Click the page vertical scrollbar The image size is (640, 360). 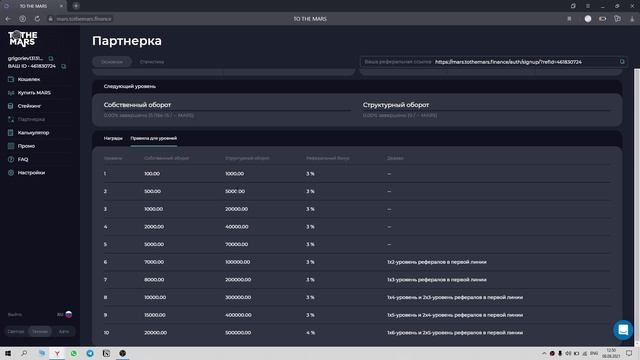click(x=637, y=207)
